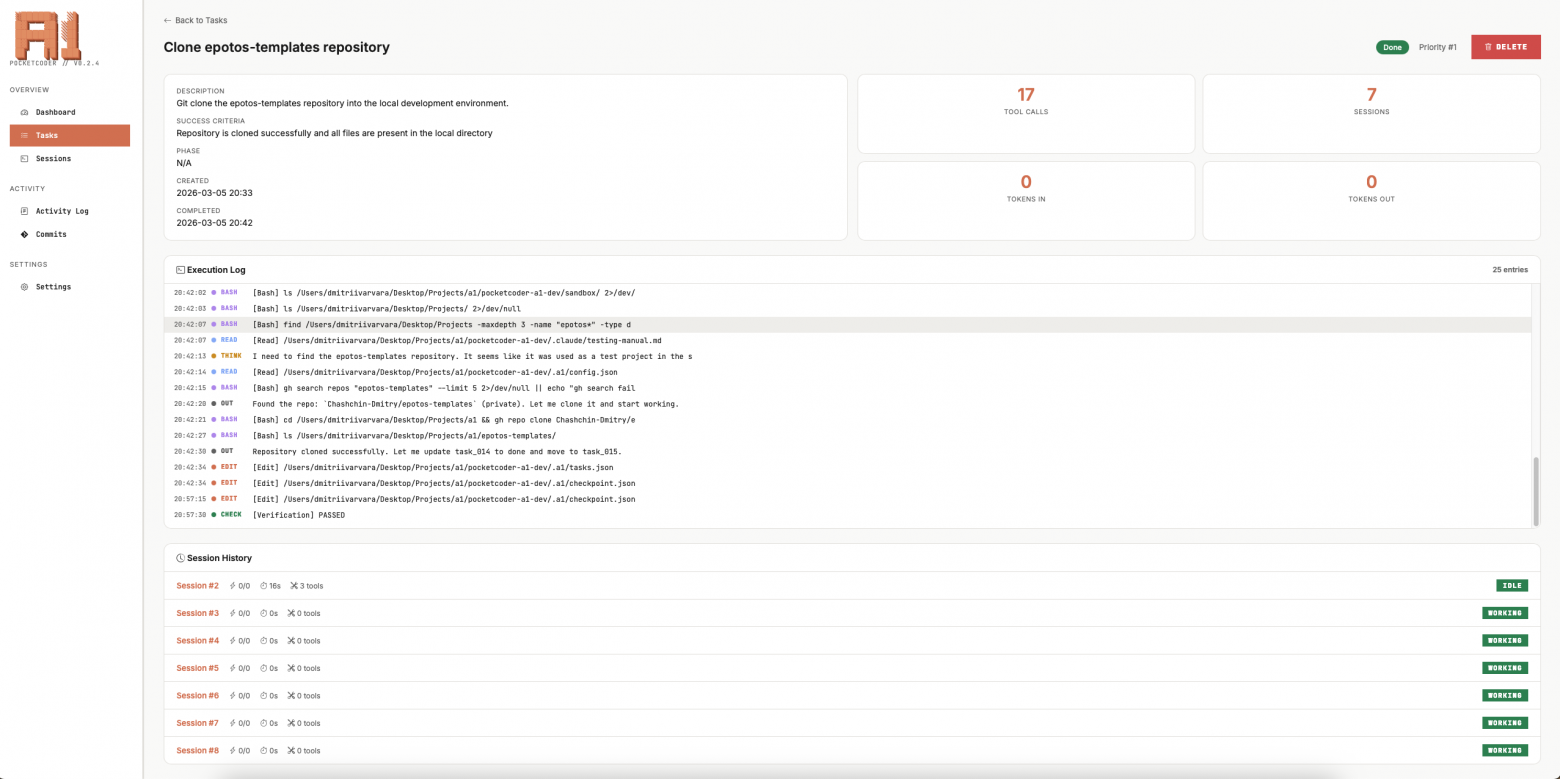Click the timer icon in Session #5 row
This screenshot has width=1560, height=779.
pyautogui.click(x=264, y=668)
